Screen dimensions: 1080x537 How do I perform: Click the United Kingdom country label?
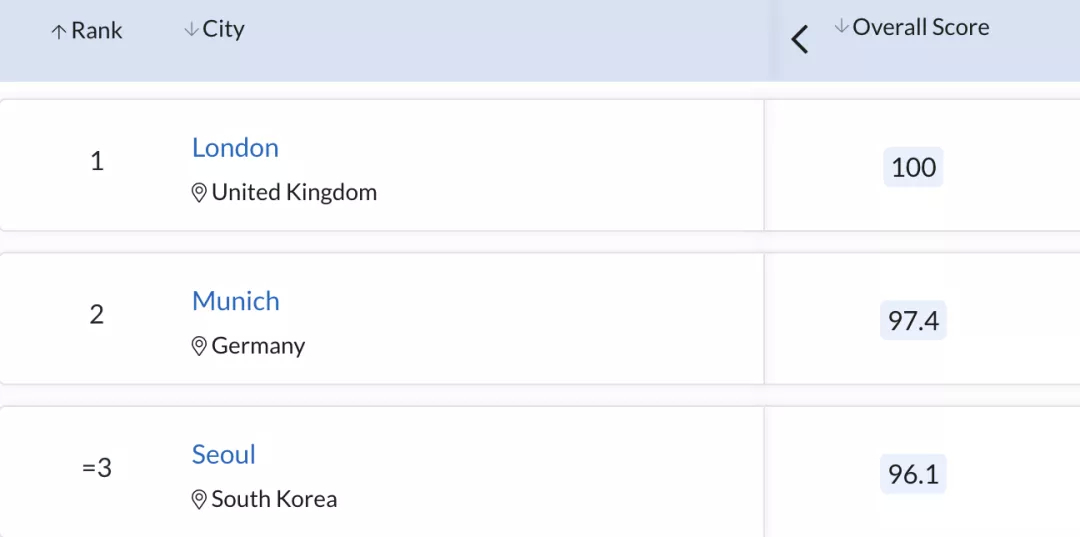pos(294,193)
